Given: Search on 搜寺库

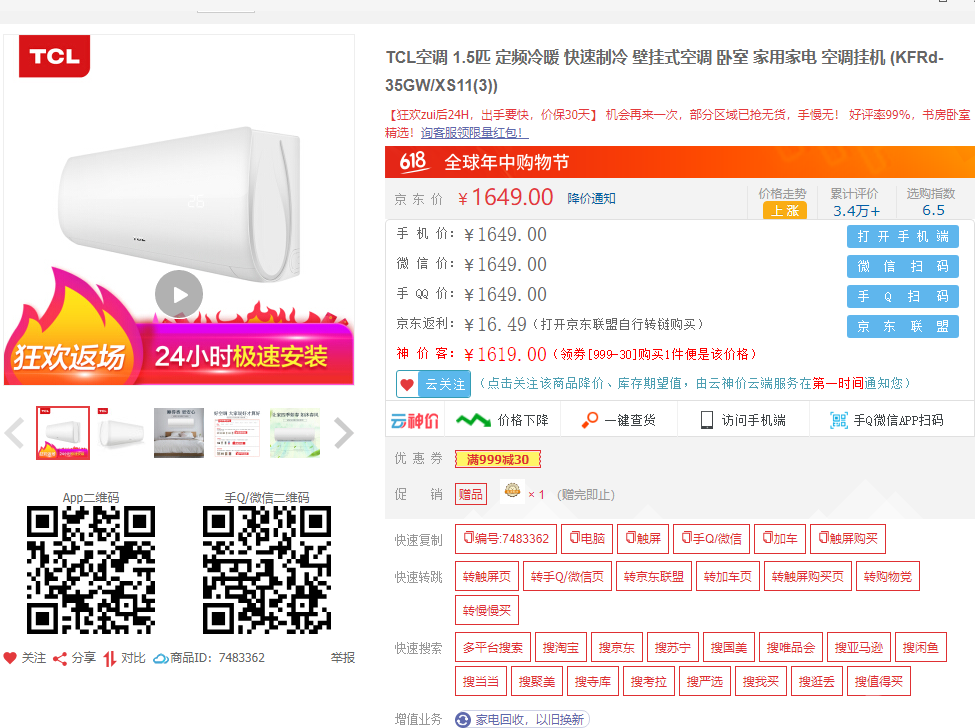Looking at the screenshot, I should [593, 681].
